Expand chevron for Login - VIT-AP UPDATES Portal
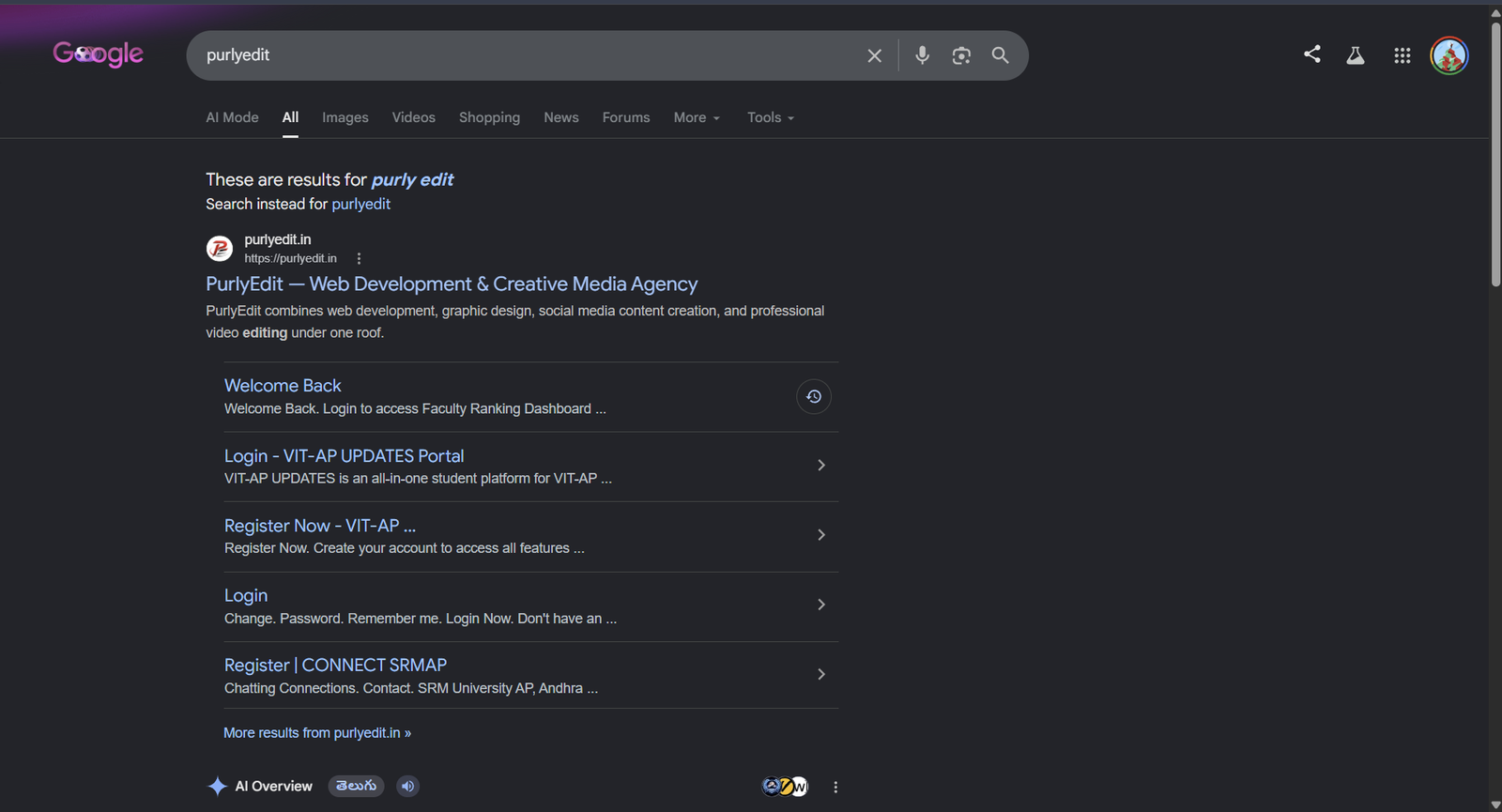 pyautogui.click(x=821, y=465)
